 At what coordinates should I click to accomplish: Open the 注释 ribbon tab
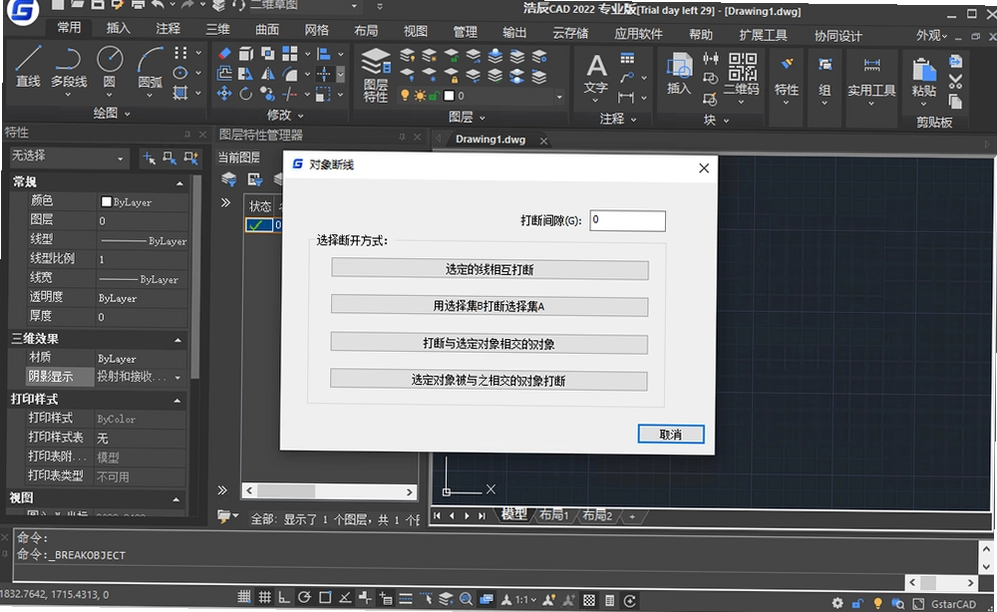168,29
